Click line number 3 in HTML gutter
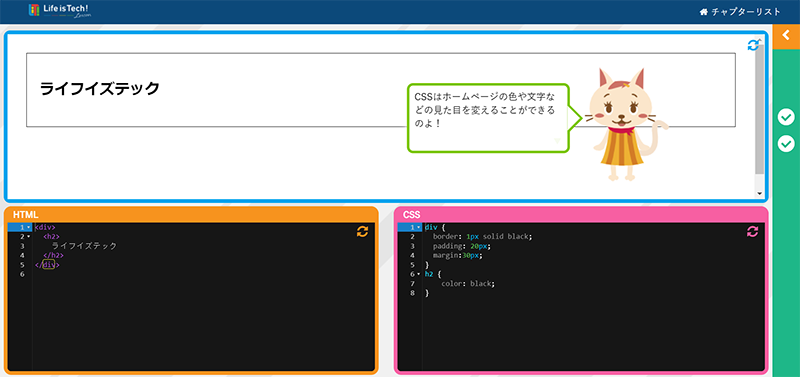Image resolution: width=800 pixels, height=377 pixels. click(22, 246)
